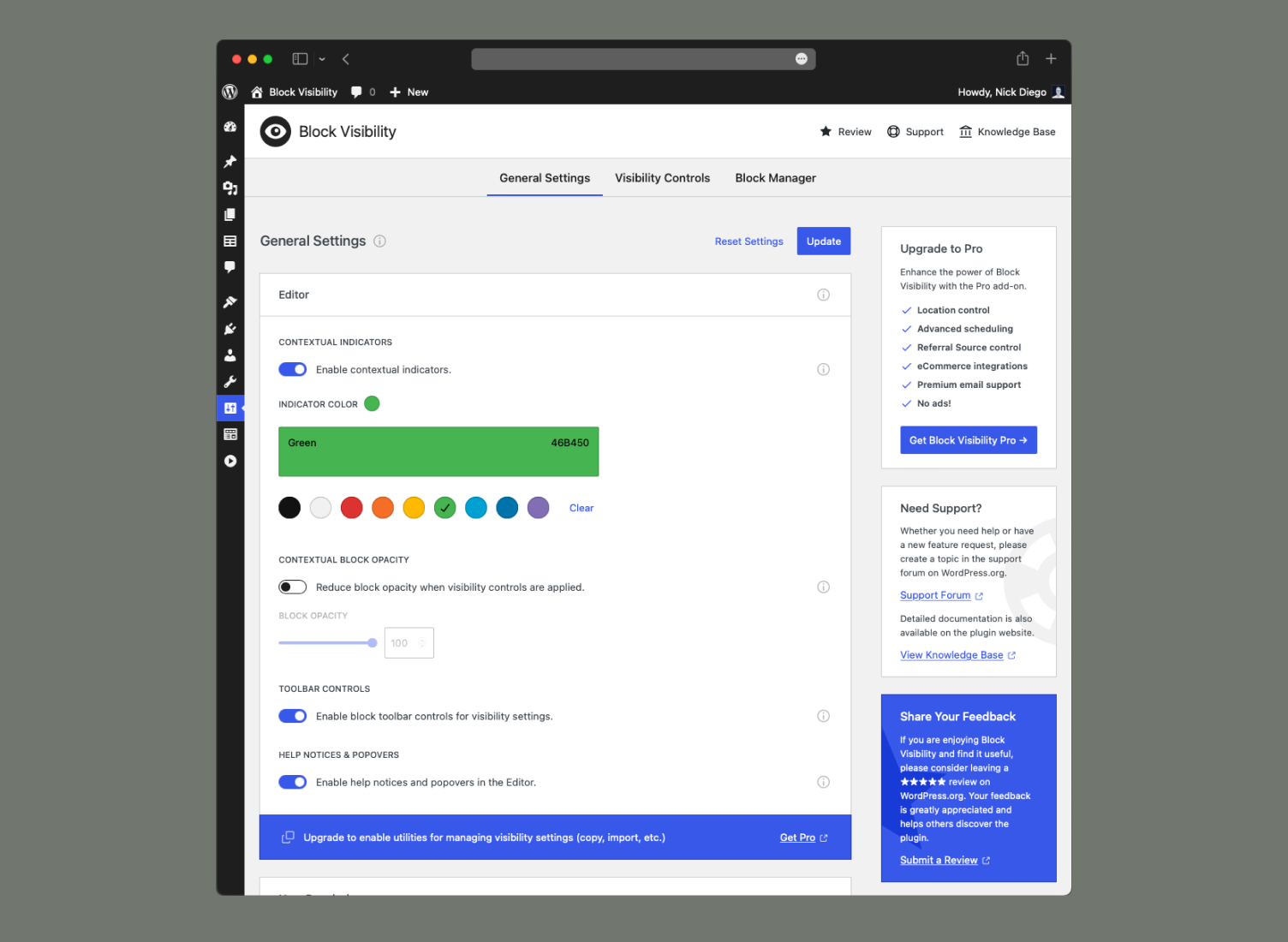The width and height of the screenshot is (1288, 942).
Task: Switch to the Block Manager tab
Action: [x=775, y=178]
